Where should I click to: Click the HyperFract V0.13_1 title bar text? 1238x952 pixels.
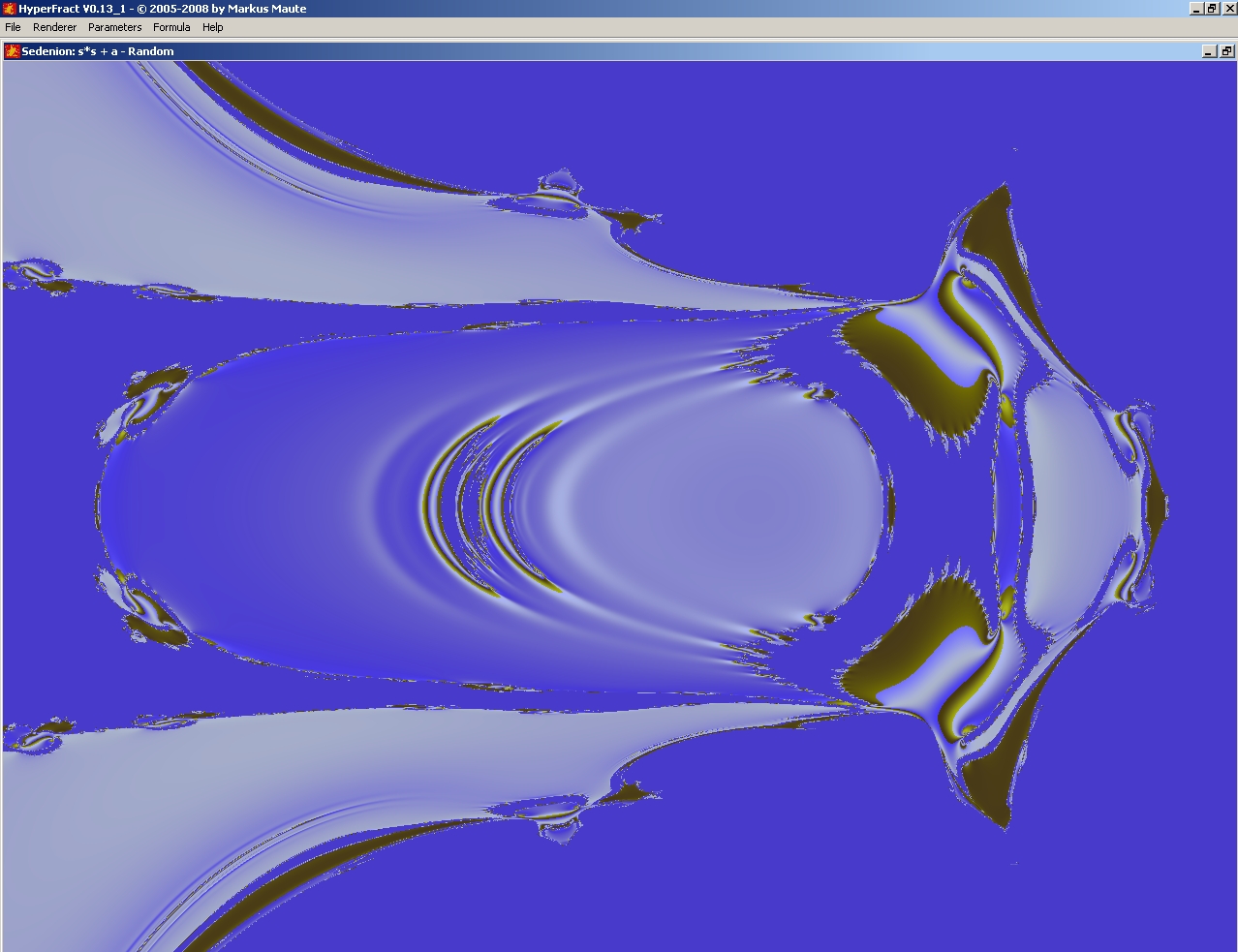162,9
